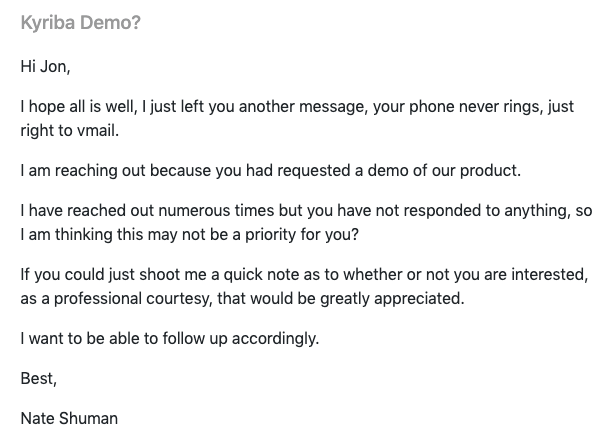Click the 'Hi Jon,' greeting line
Screen dimensions: 608x446
[46, 67]
